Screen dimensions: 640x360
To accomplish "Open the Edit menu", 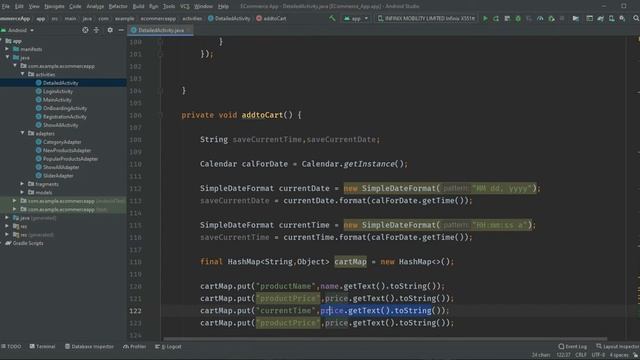I will (19, 6).
